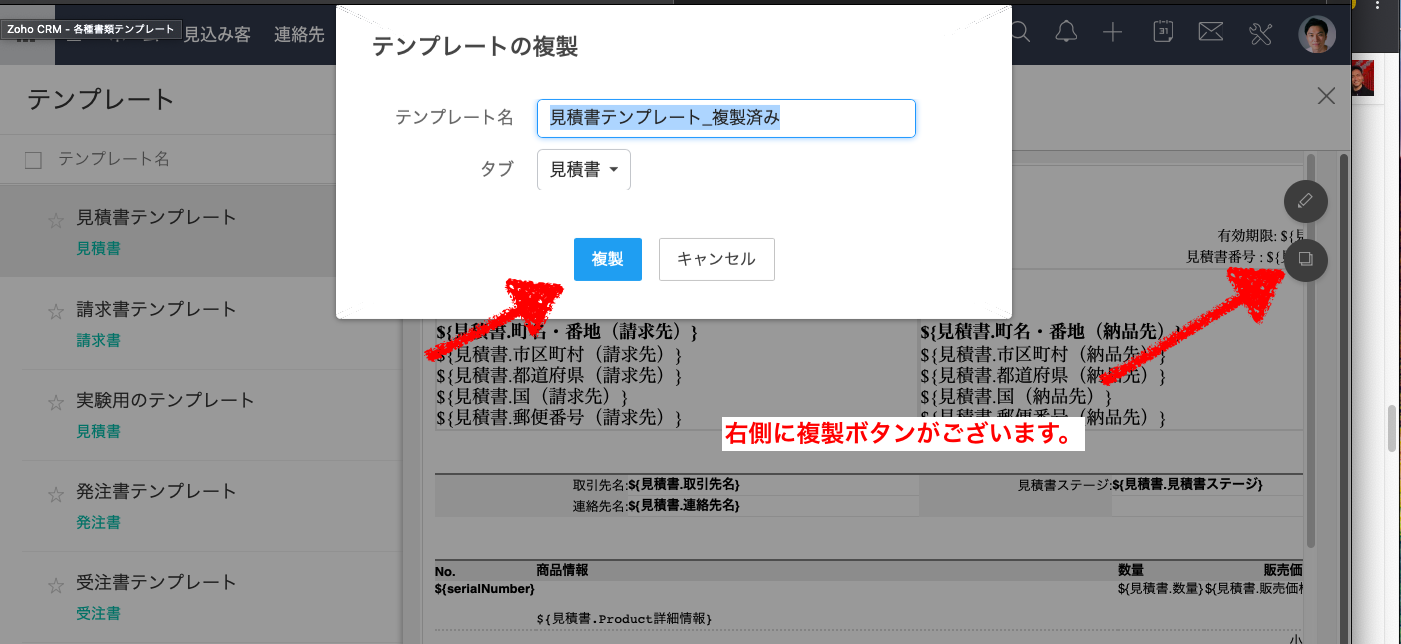The image size is (1401, 644).
Task: Star the 請求書テンプレート as favorite
Action: click(55, 311)
